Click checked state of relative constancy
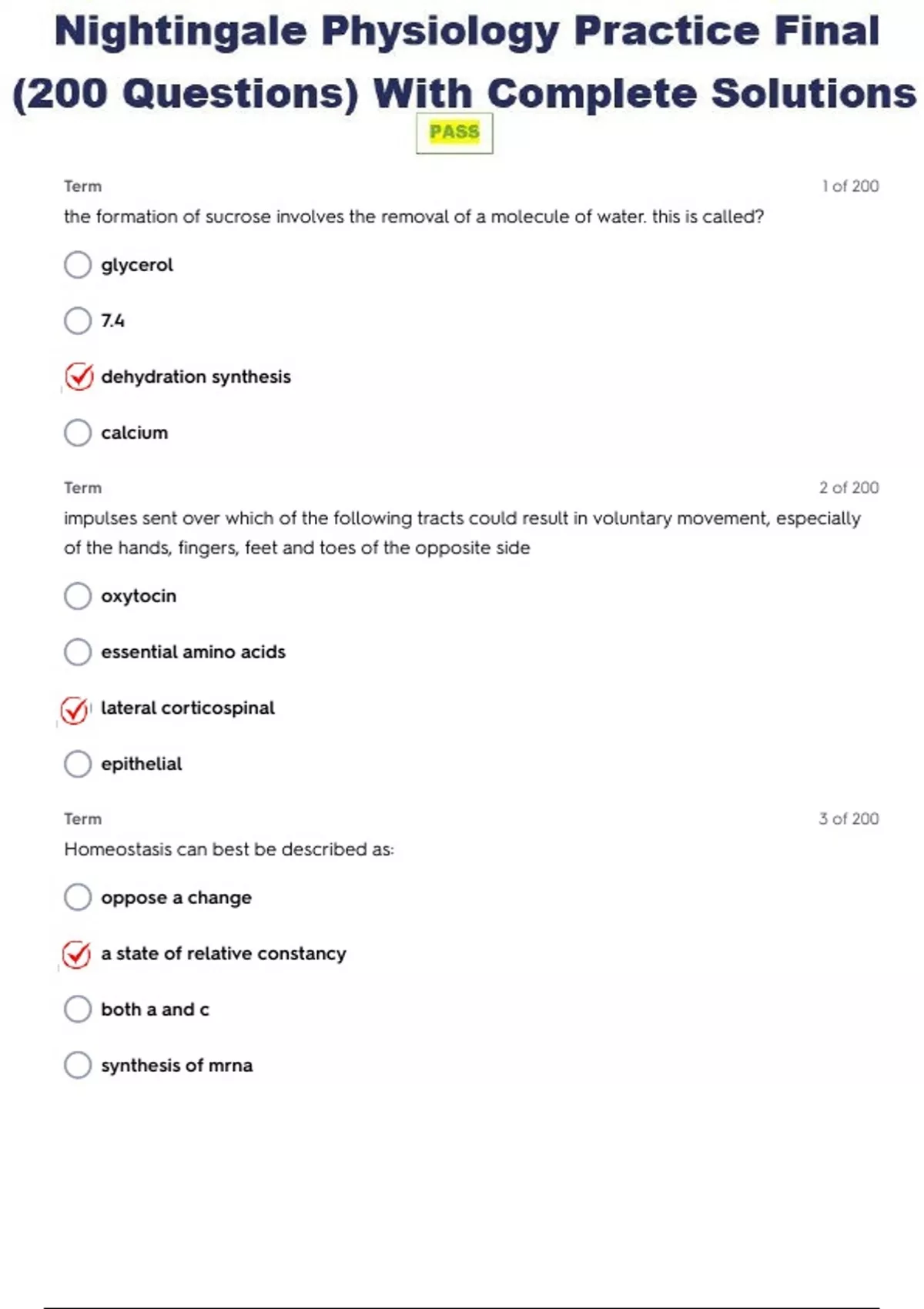 coord(76,954)
